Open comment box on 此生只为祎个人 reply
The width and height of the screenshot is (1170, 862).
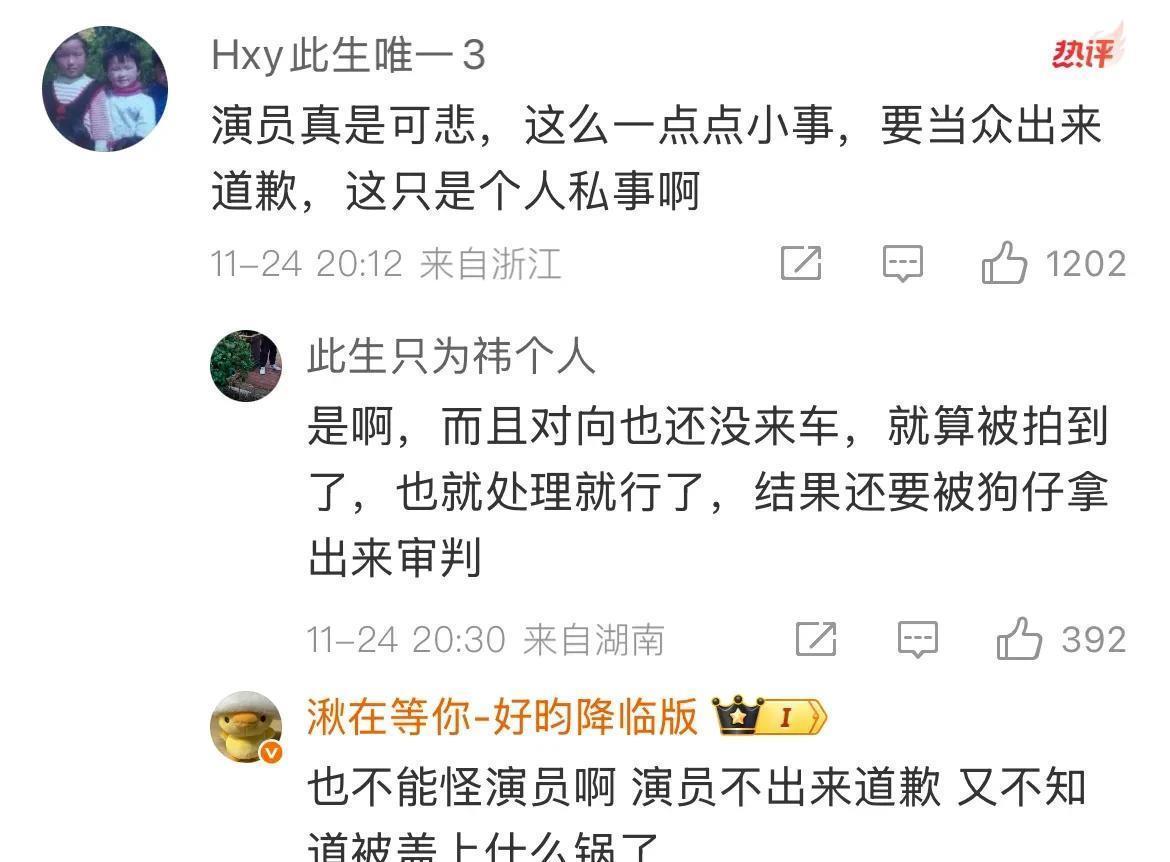pos(917,640)
